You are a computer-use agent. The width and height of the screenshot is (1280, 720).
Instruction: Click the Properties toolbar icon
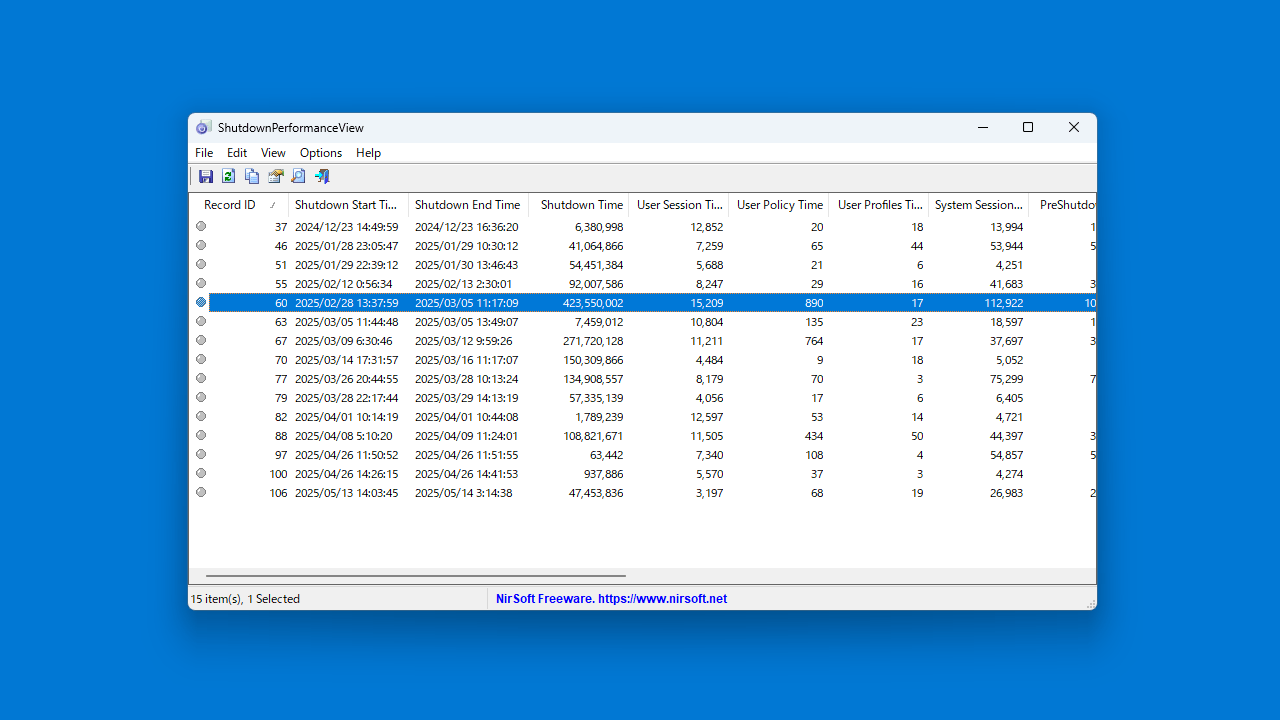click(x=275, y=176)
